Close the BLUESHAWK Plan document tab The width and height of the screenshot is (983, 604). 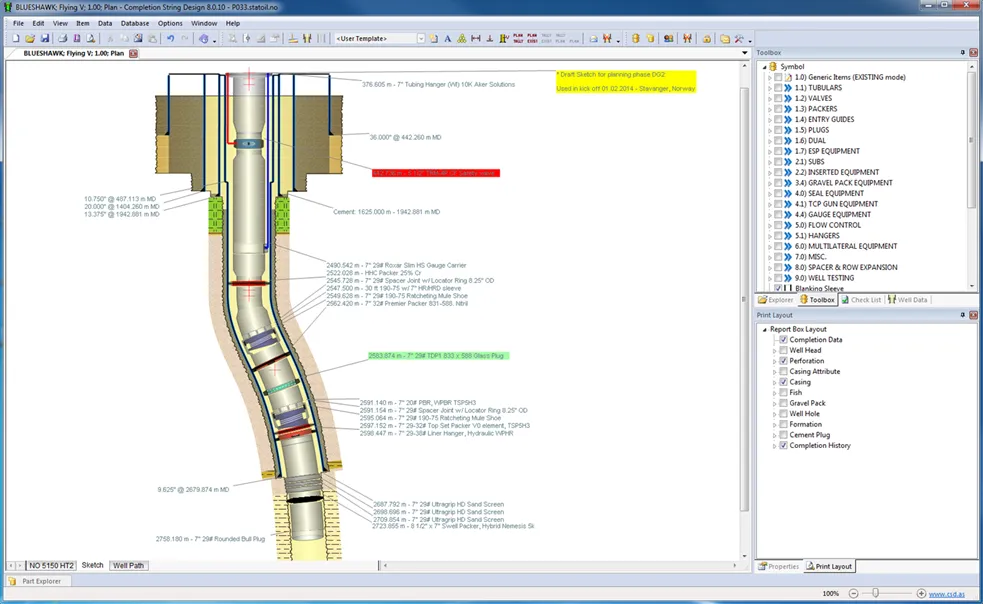134,54
